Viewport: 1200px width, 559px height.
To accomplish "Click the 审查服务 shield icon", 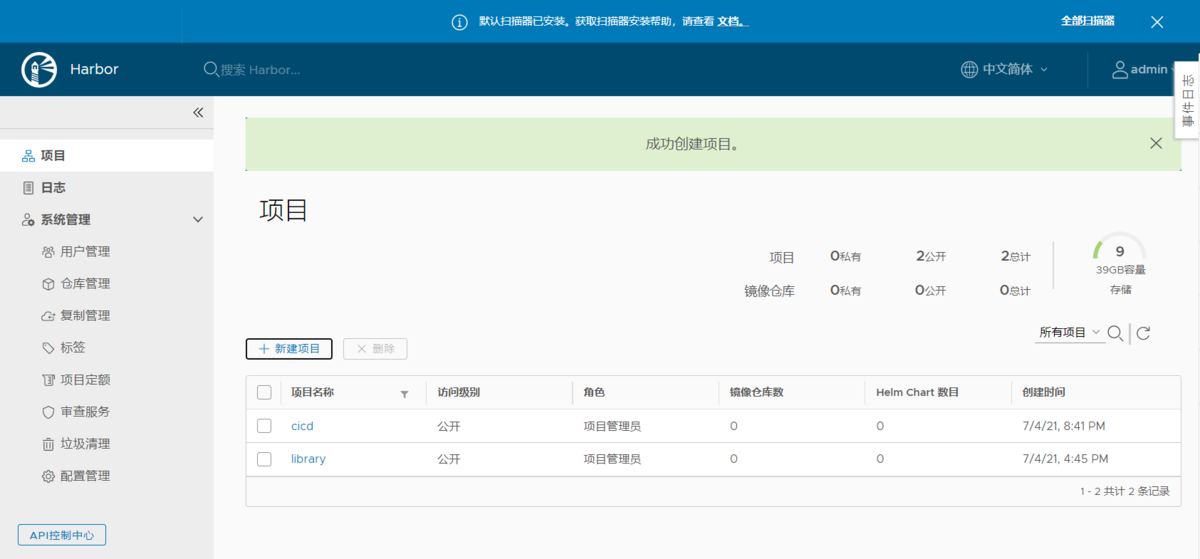I will 48,412.
